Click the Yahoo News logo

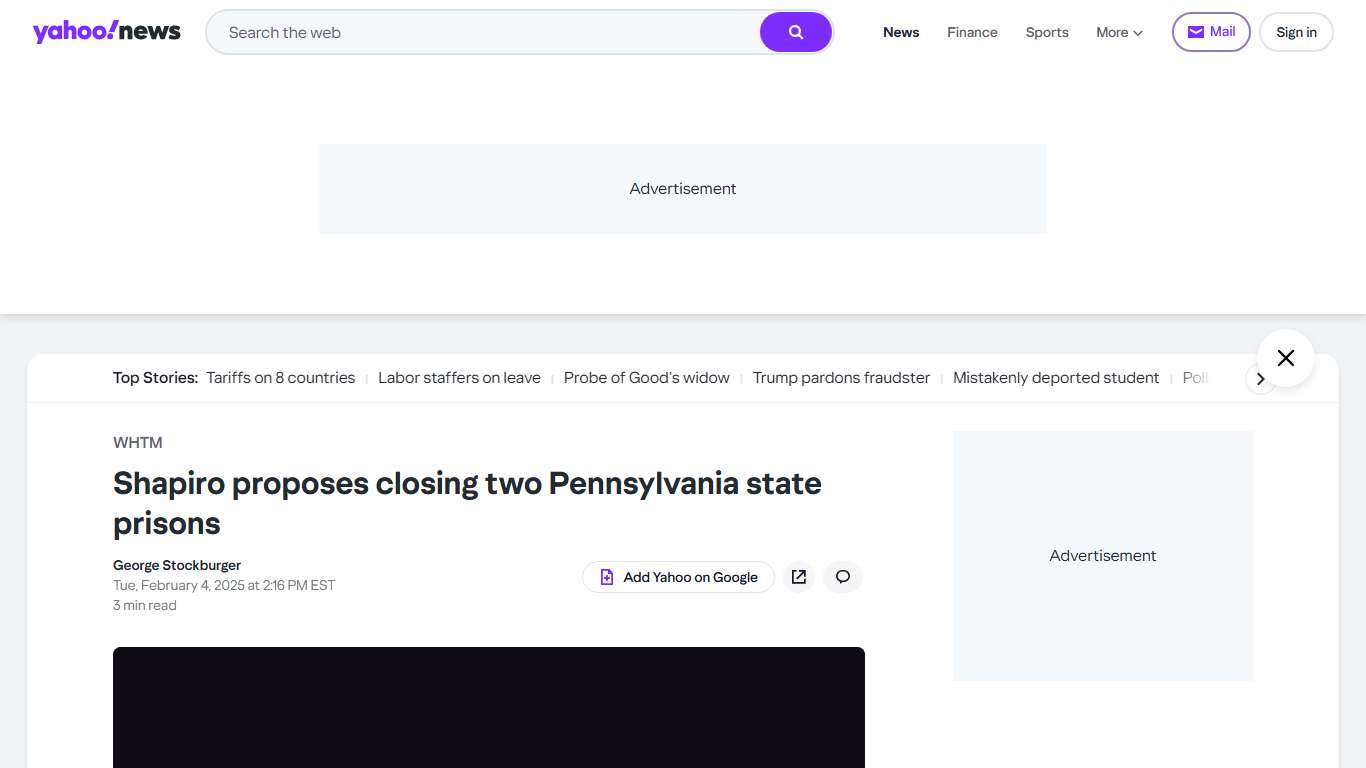click(107, 32)
